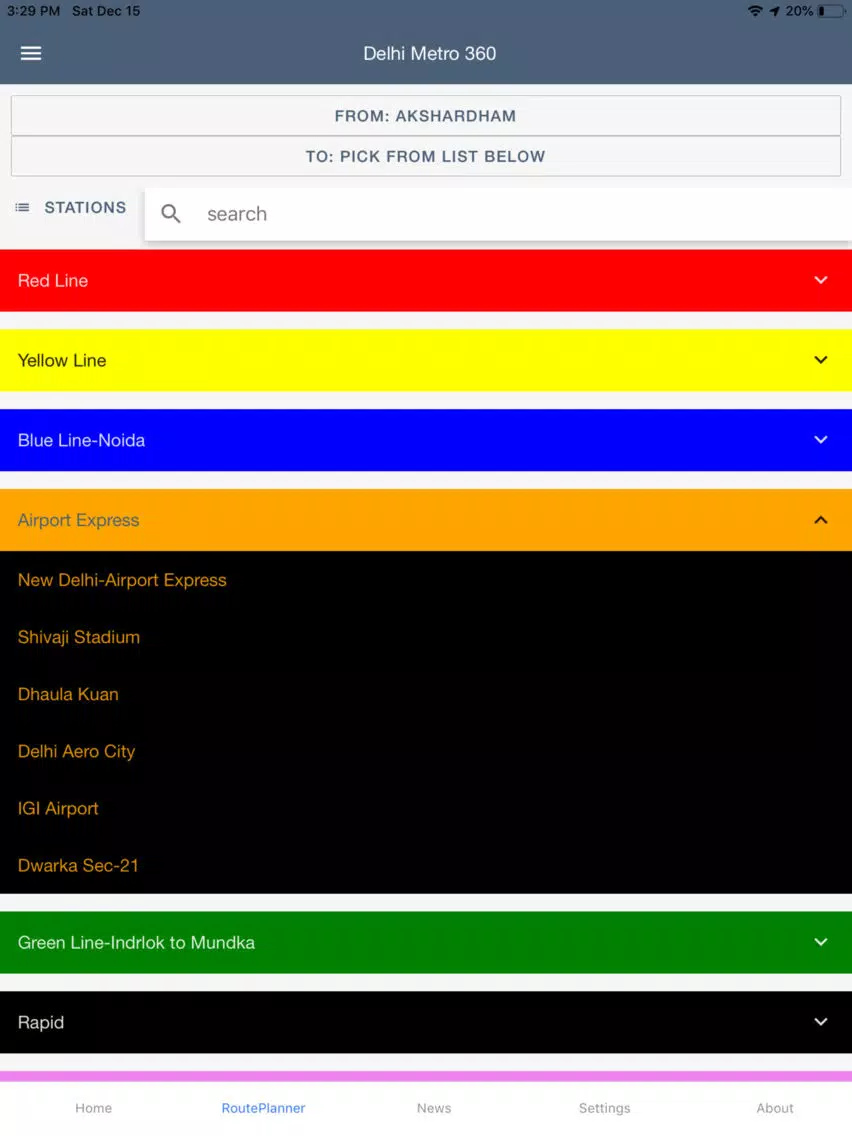The height and width of the screenshot is (1136, 852).
Task: Expand the Red Line chevron
Action: 820,280
